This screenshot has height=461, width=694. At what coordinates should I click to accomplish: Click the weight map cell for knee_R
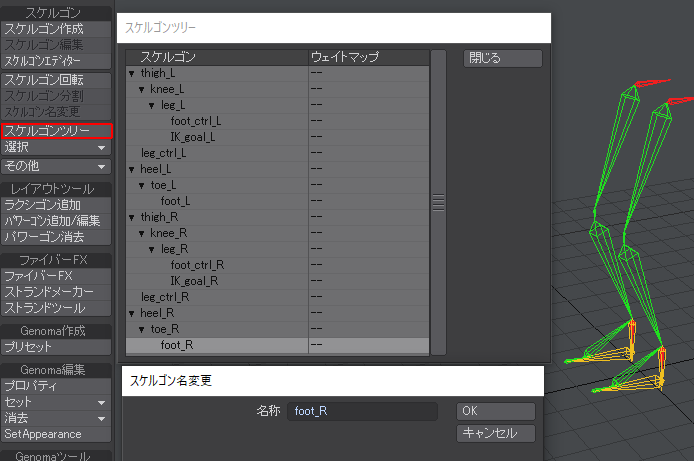(369, 233)
